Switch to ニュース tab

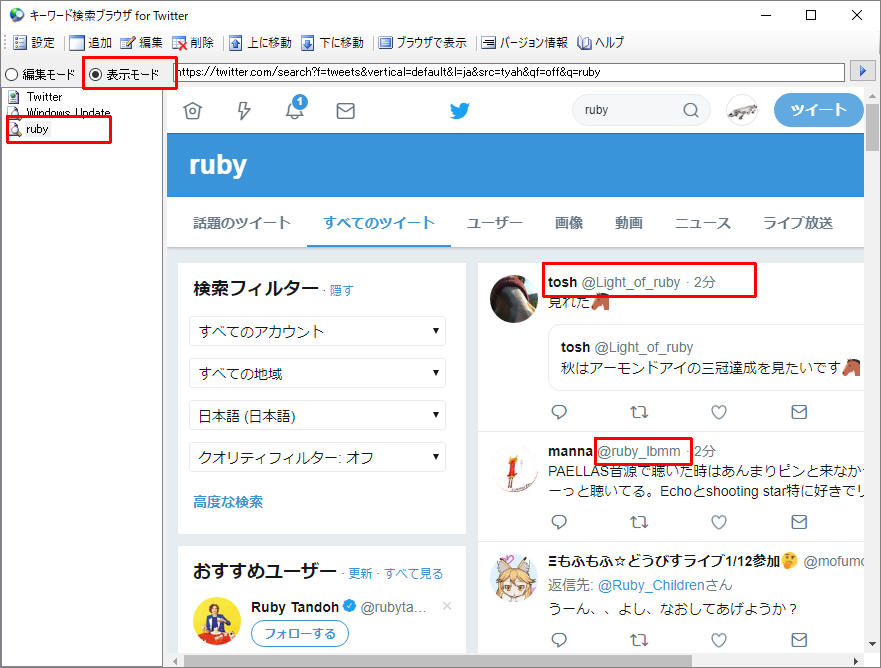point(702,223)
